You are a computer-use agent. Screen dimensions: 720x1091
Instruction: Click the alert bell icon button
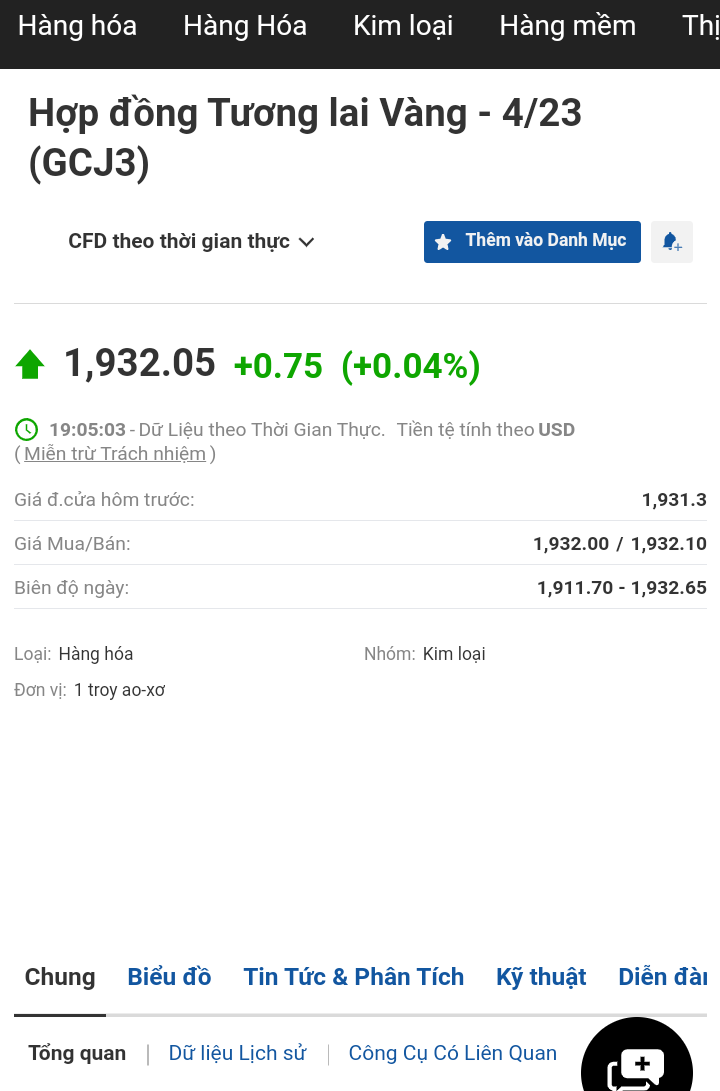click(x=671, y=242)
